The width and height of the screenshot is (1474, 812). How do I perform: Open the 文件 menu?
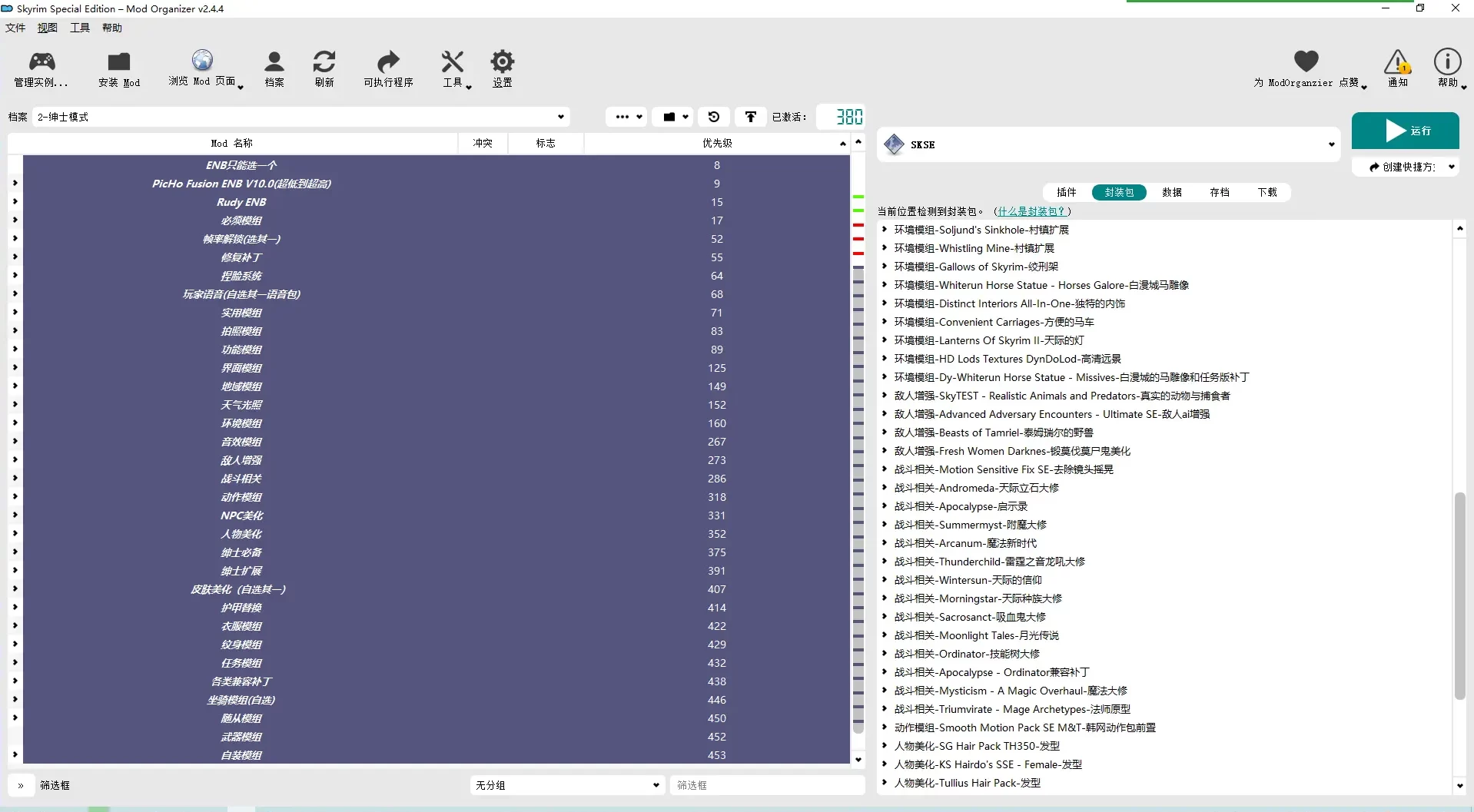[15, 28]
